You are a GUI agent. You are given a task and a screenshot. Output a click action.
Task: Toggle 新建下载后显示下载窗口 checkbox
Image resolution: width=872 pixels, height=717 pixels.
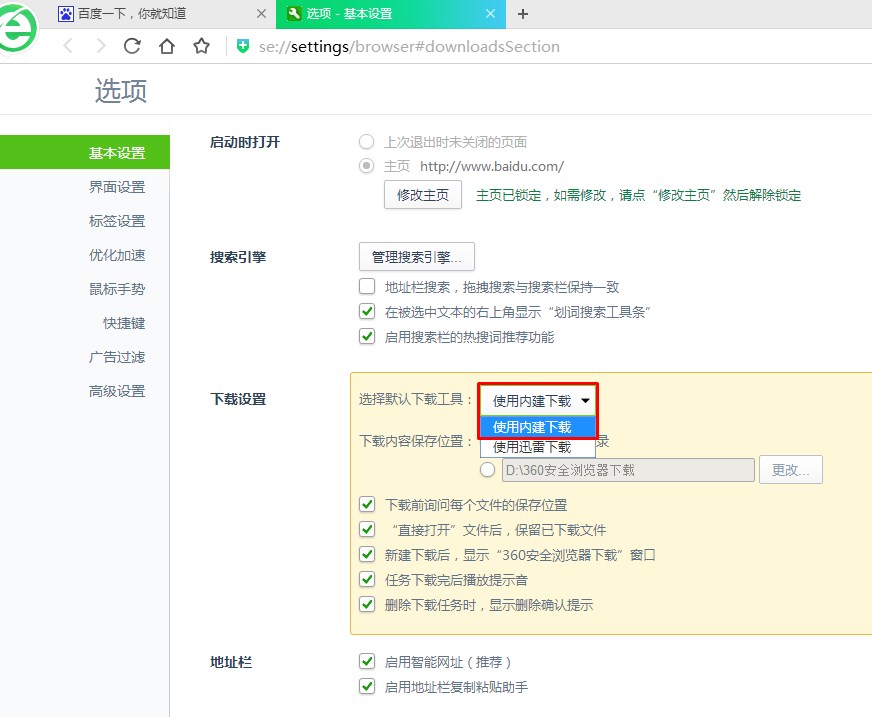coord(367,555)
